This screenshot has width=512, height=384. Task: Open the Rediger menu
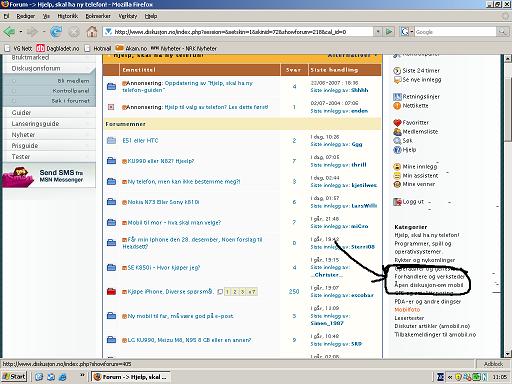(26, 16)
